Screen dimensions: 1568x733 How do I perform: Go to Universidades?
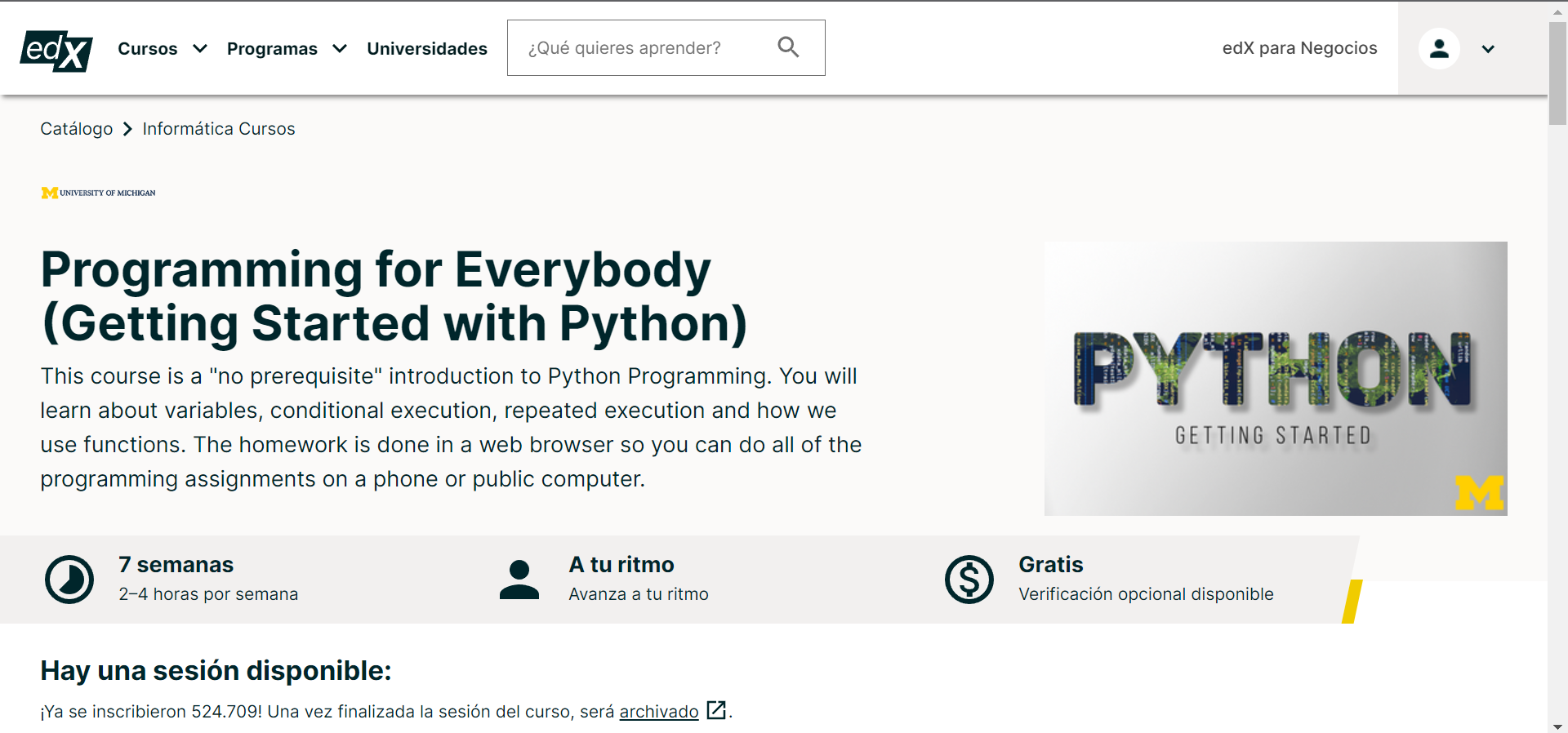click(427, 49)
